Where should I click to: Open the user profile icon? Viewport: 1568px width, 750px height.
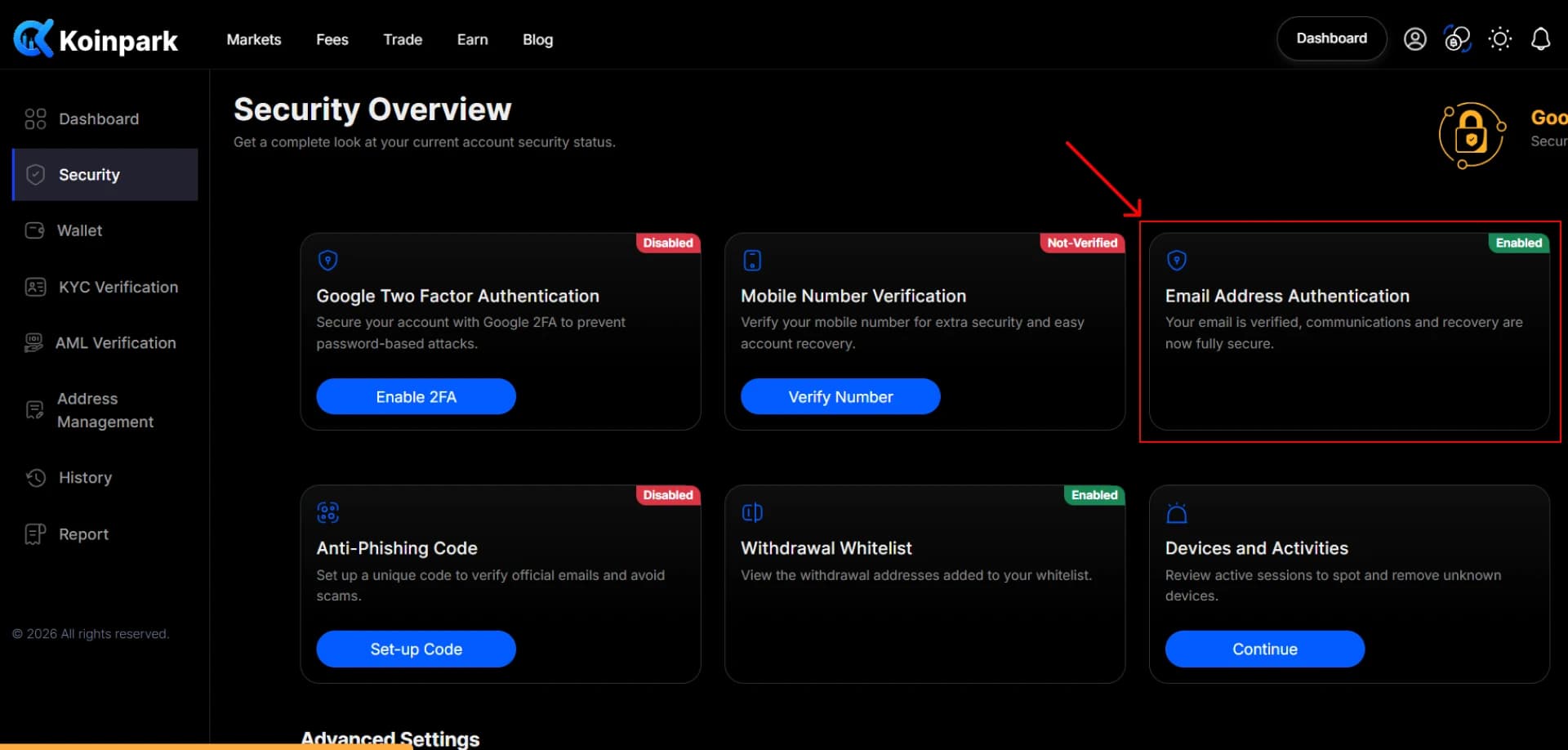[x=1414, y=38]
